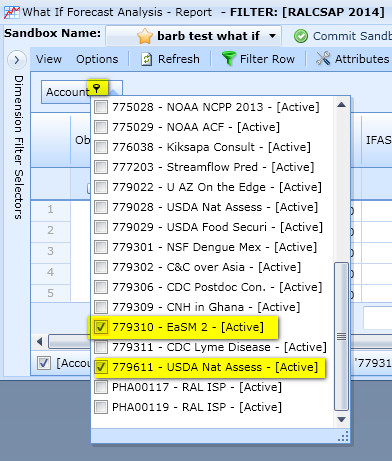
Task: Uncheck 779310 - EaSM 2 checkbox
Action: click(x=101, y=327)
